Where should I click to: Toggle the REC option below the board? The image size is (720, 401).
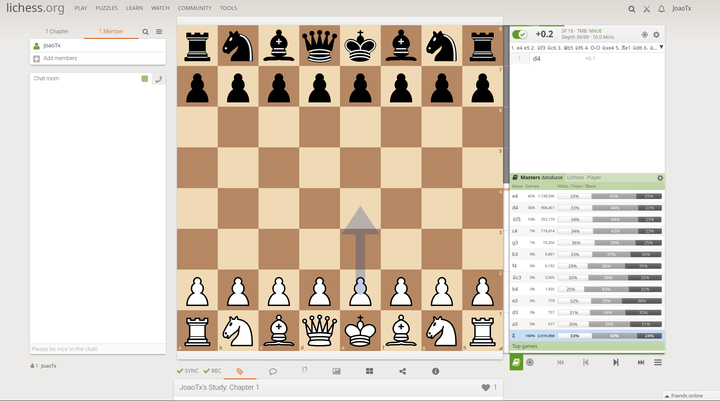click(x=213, y=371)
